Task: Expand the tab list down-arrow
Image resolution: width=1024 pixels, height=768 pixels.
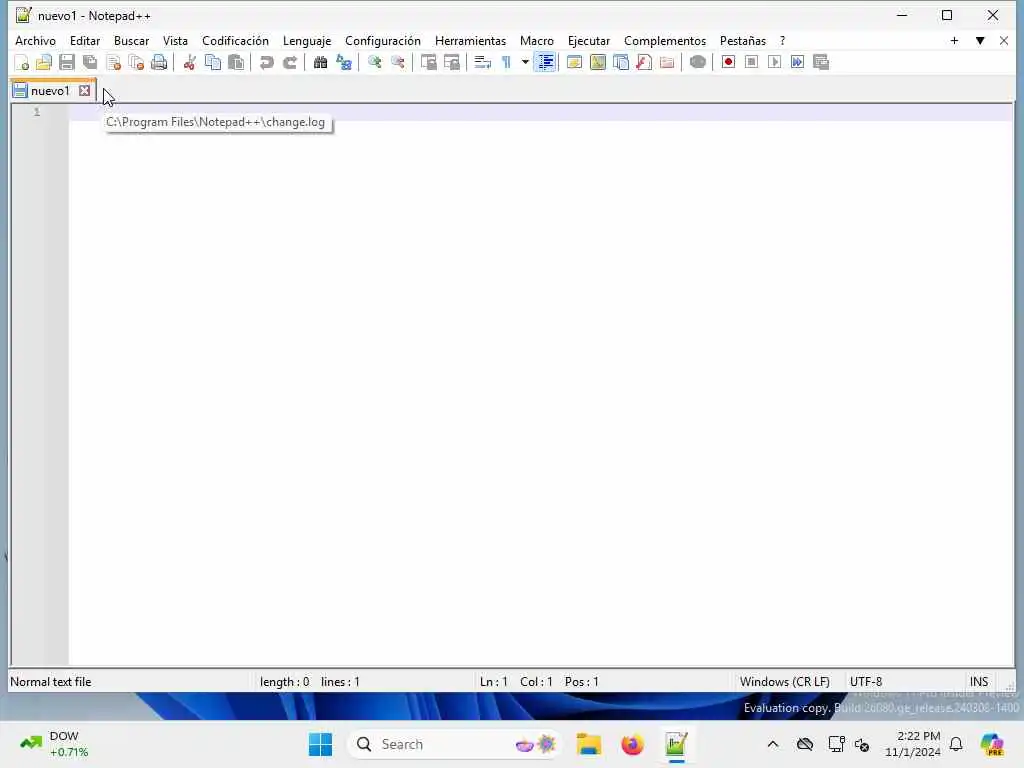Action: [980, 40]
